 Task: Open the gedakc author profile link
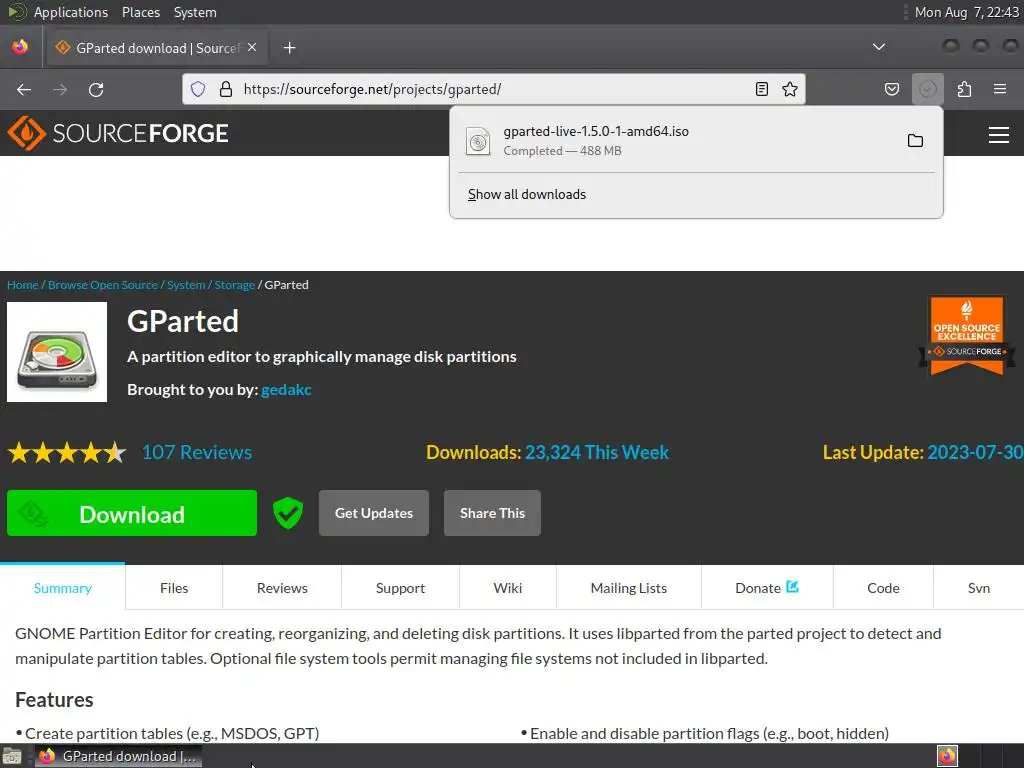click(286, 389)
